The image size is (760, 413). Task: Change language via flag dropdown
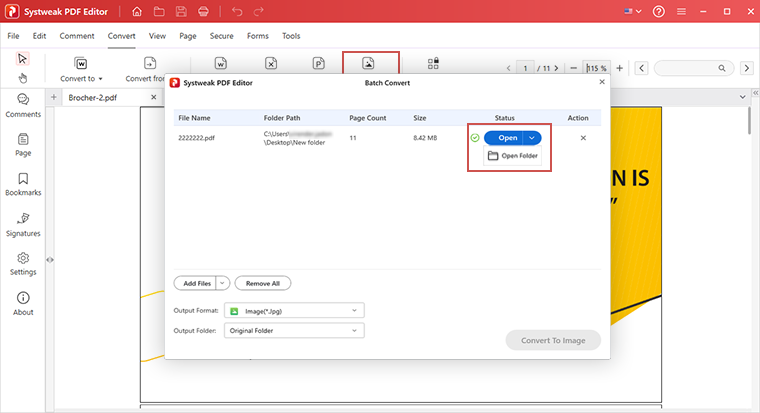pyautogui.click(x=633, y=11)
